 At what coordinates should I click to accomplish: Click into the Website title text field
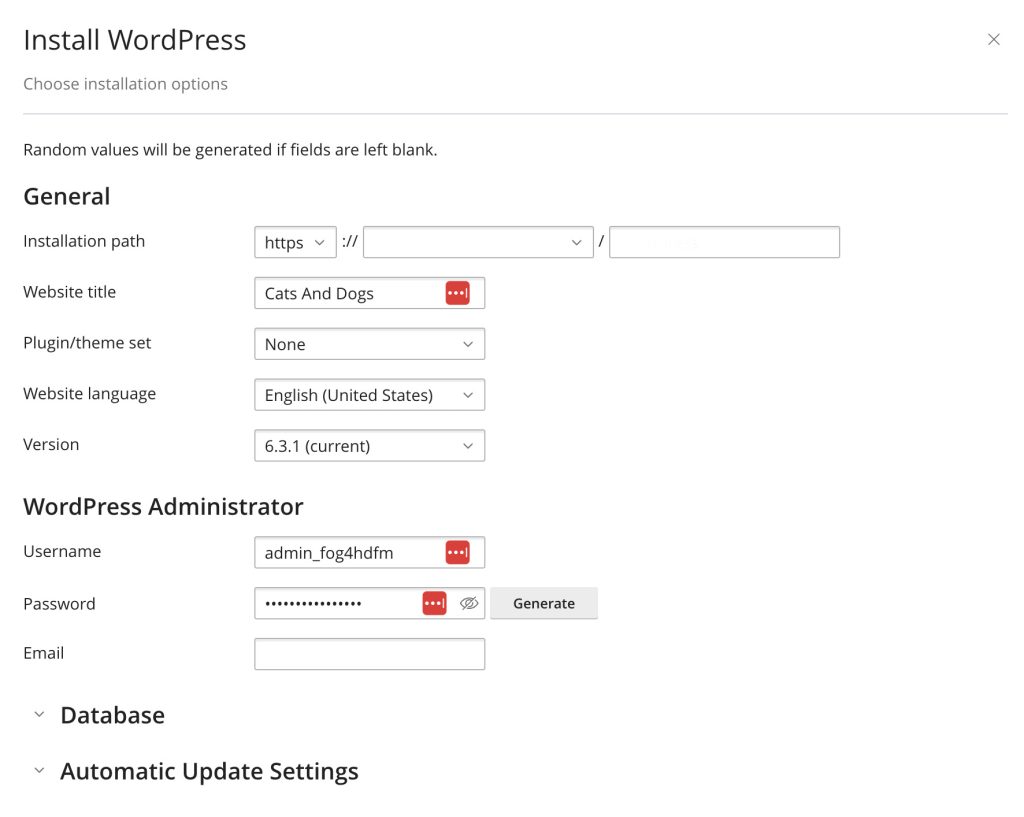point(345,293)
